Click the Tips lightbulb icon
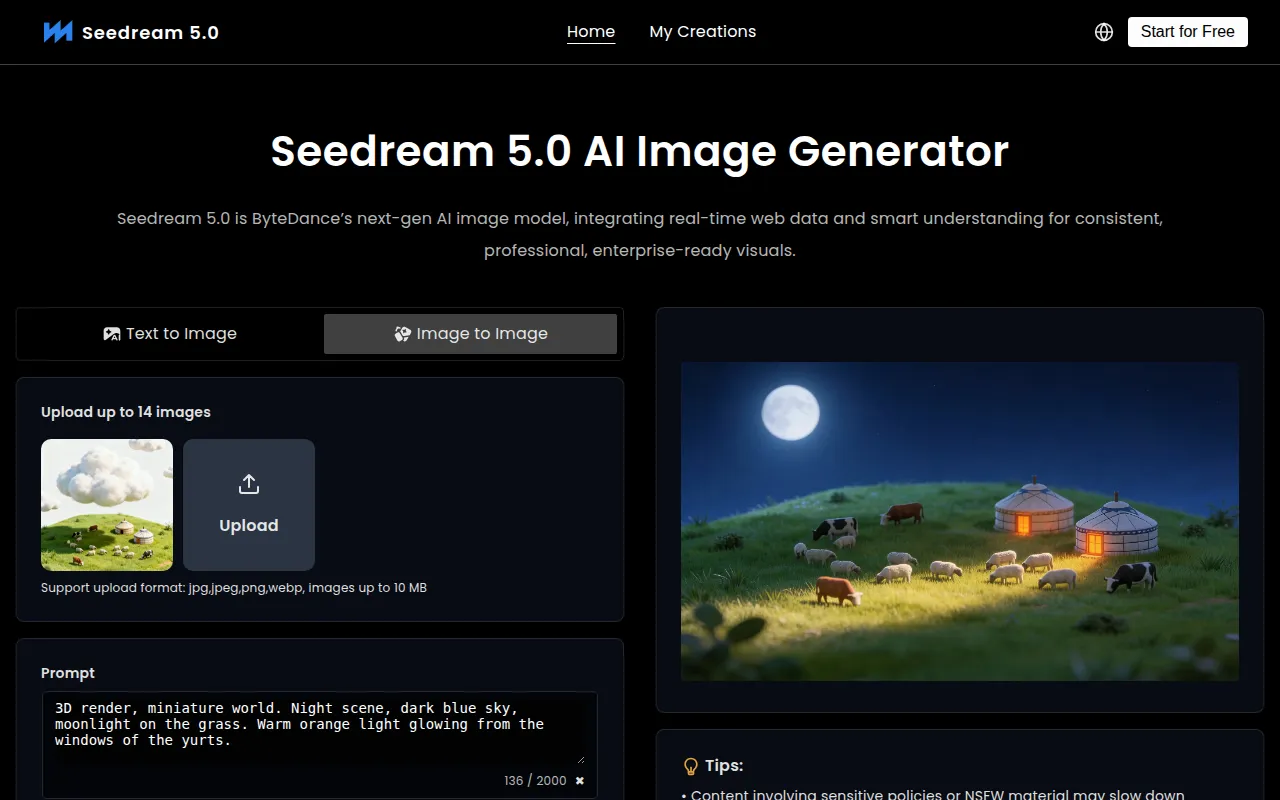Viewport: 1280px width, 800px height. (691, 765)
